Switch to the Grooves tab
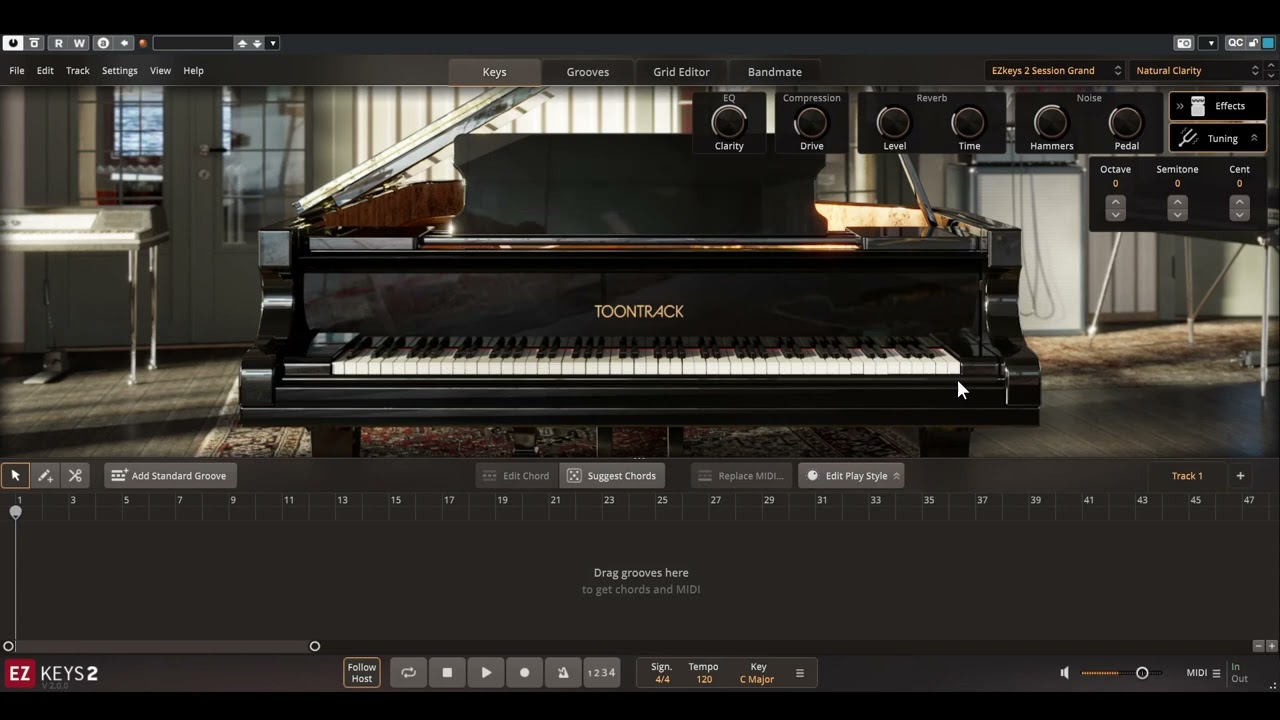The image size is (1280, 720). tap(588, 72)
